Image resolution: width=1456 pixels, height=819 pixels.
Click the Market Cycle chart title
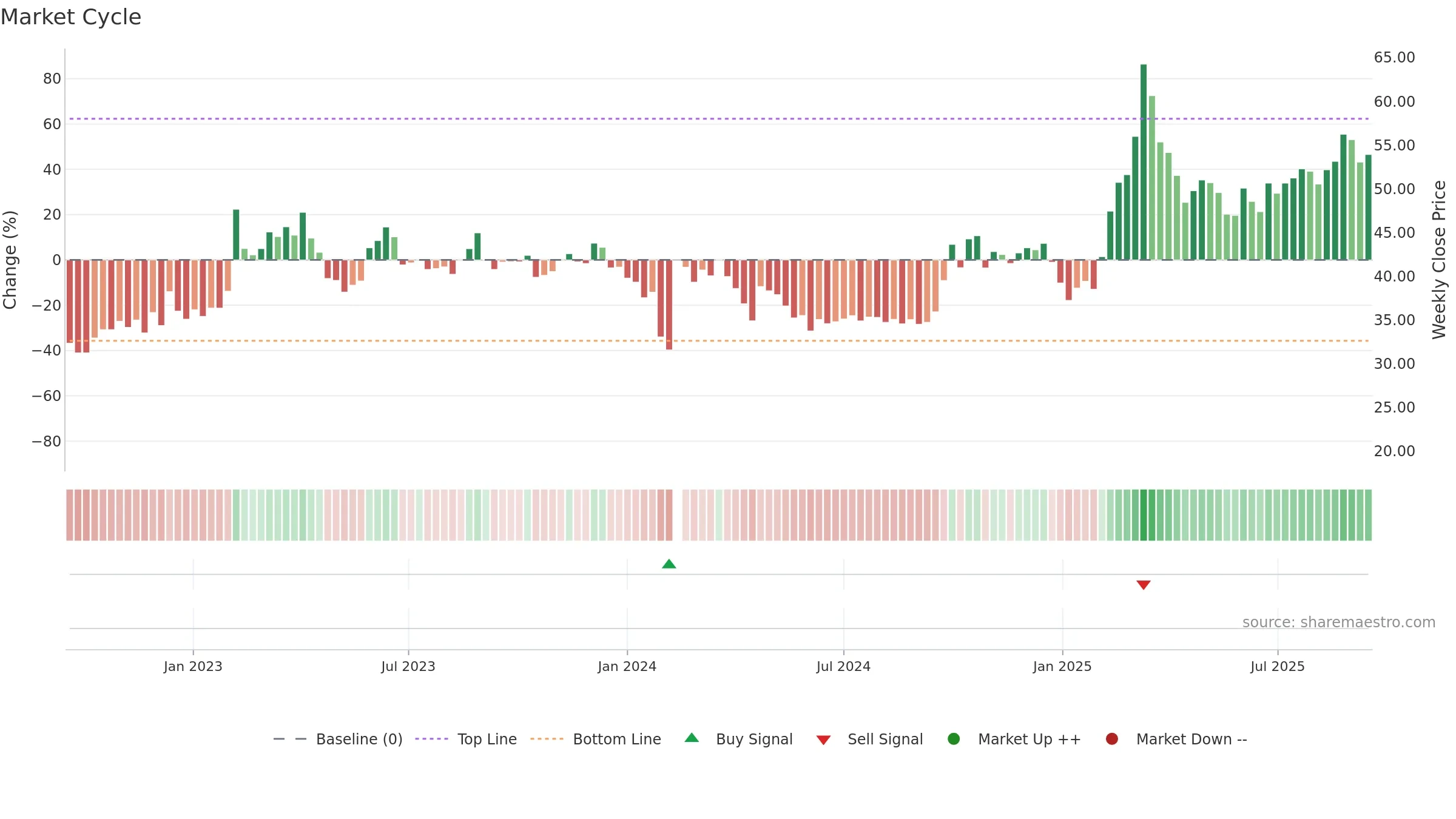71,17
